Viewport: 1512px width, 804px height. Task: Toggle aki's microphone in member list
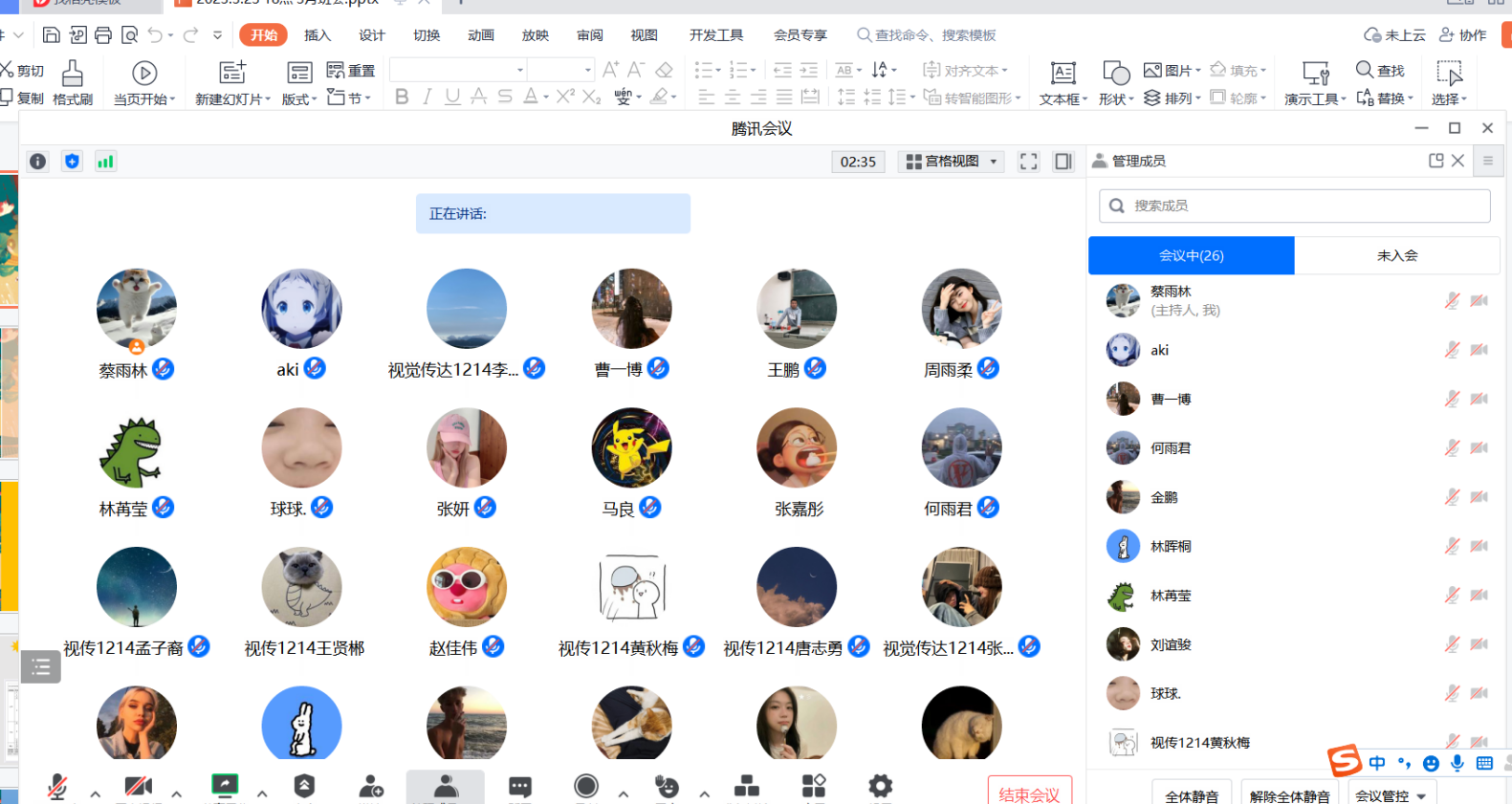1452,350
